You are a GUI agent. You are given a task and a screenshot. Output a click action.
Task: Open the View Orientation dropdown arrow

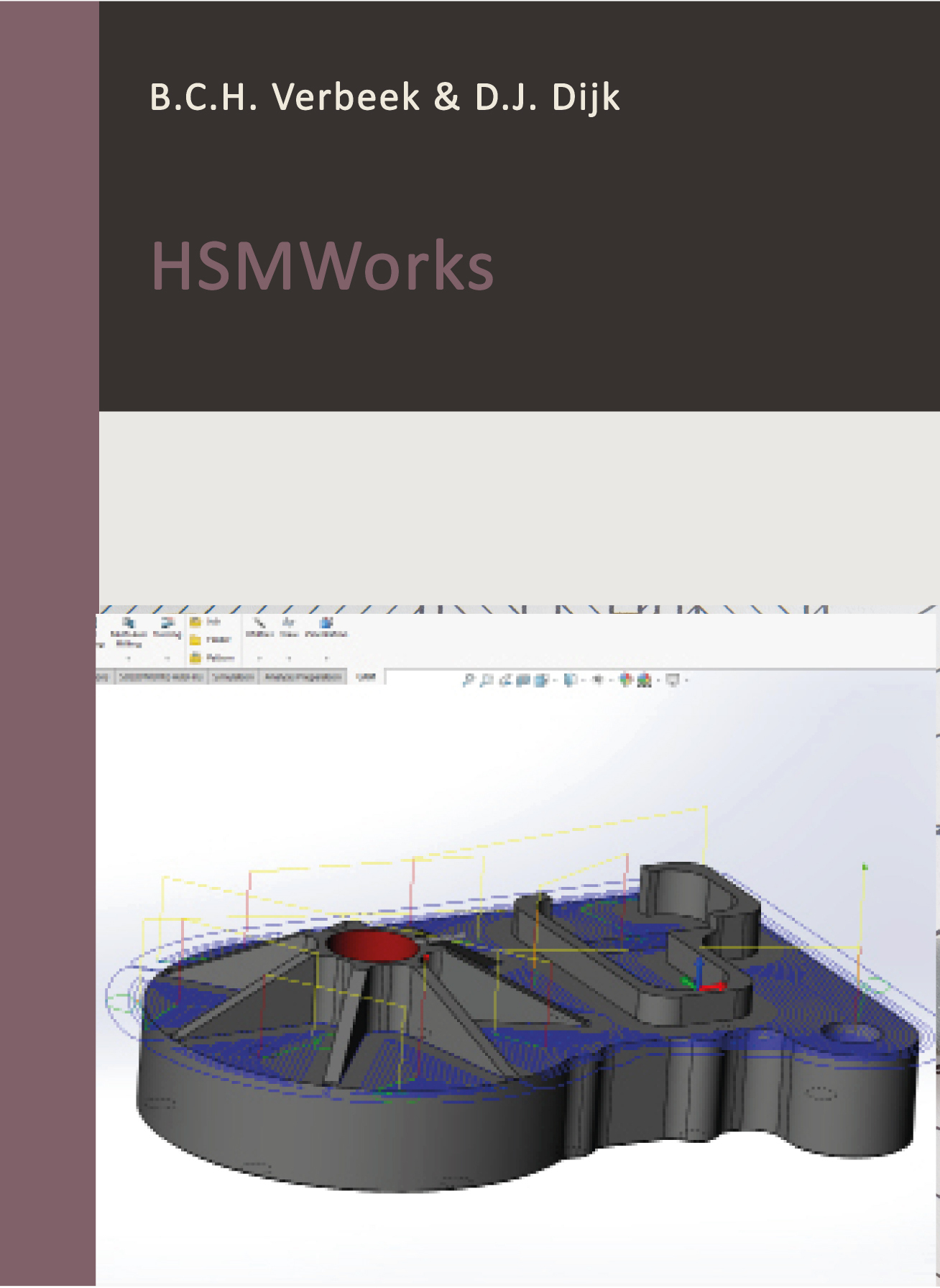click(555, 680)
